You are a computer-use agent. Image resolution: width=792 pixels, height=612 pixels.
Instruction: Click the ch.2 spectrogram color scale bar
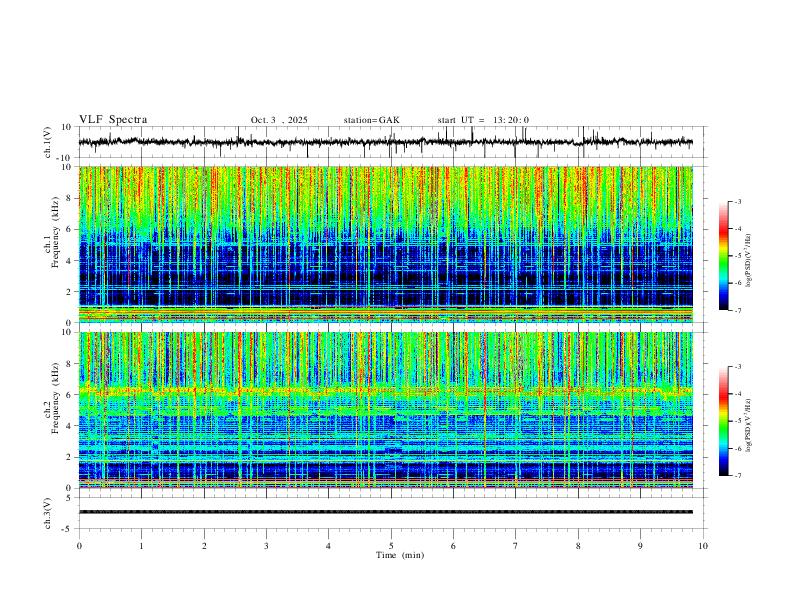point(723,421)
